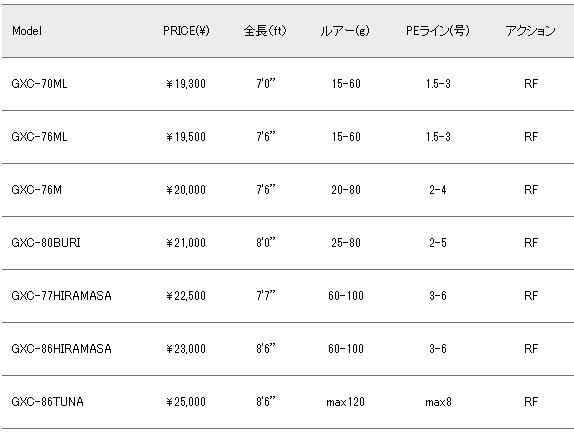The height and width of the screenshot is (436, 574).
Task: Select the GXC-77HIRAMASA model cell
Action: 62,296
